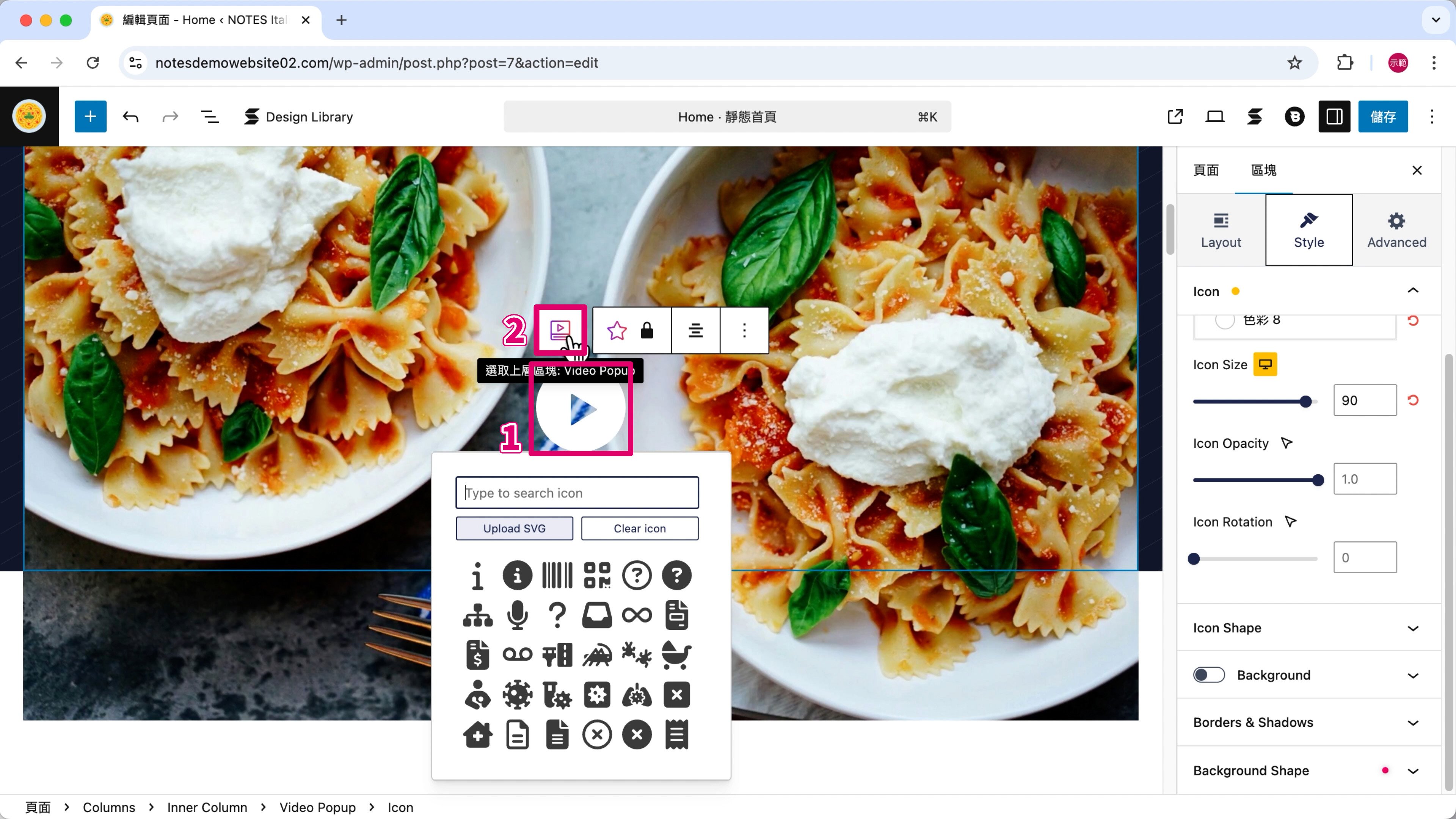Enable the Background toggle switch
Viewport: 1456px width, 819px height.
pyautogui.click(x=1208, y=675)
